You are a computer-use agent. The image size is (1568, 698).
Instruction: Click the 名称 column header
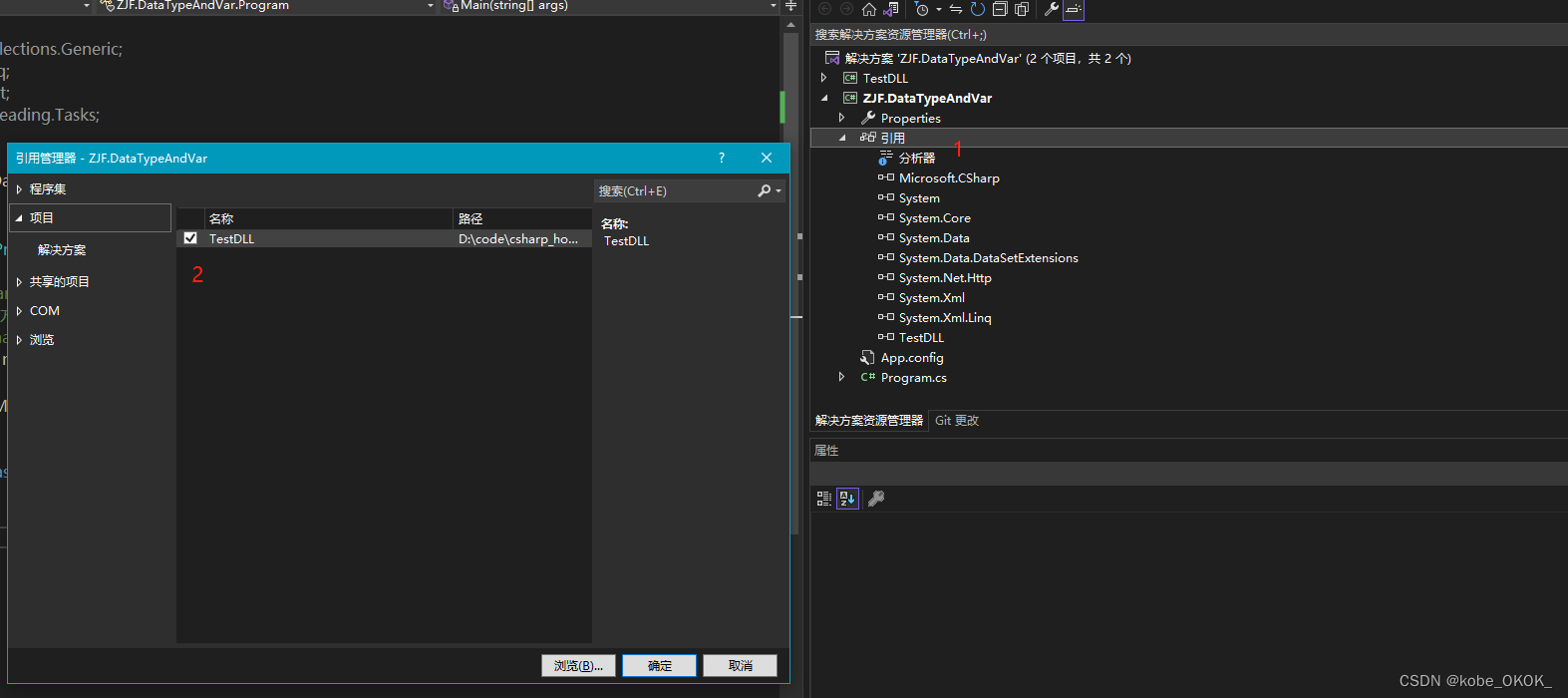[329, 218]
